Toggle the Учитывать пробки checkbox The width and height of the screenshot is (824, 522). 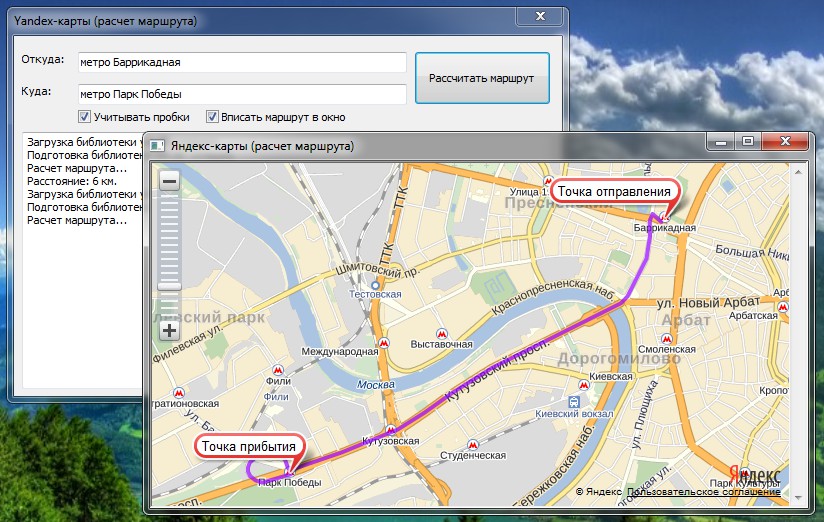pos(84,117)
